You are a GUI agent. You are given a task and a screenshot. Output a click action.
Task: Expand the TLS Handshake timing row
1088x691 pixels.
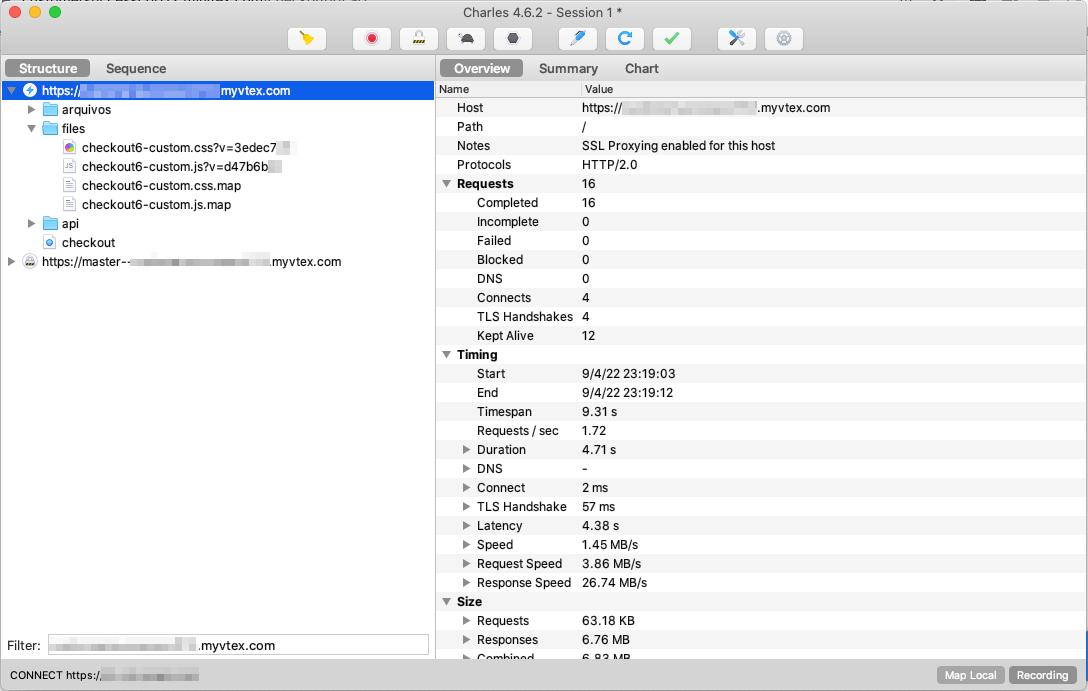(x=466, y=506)
